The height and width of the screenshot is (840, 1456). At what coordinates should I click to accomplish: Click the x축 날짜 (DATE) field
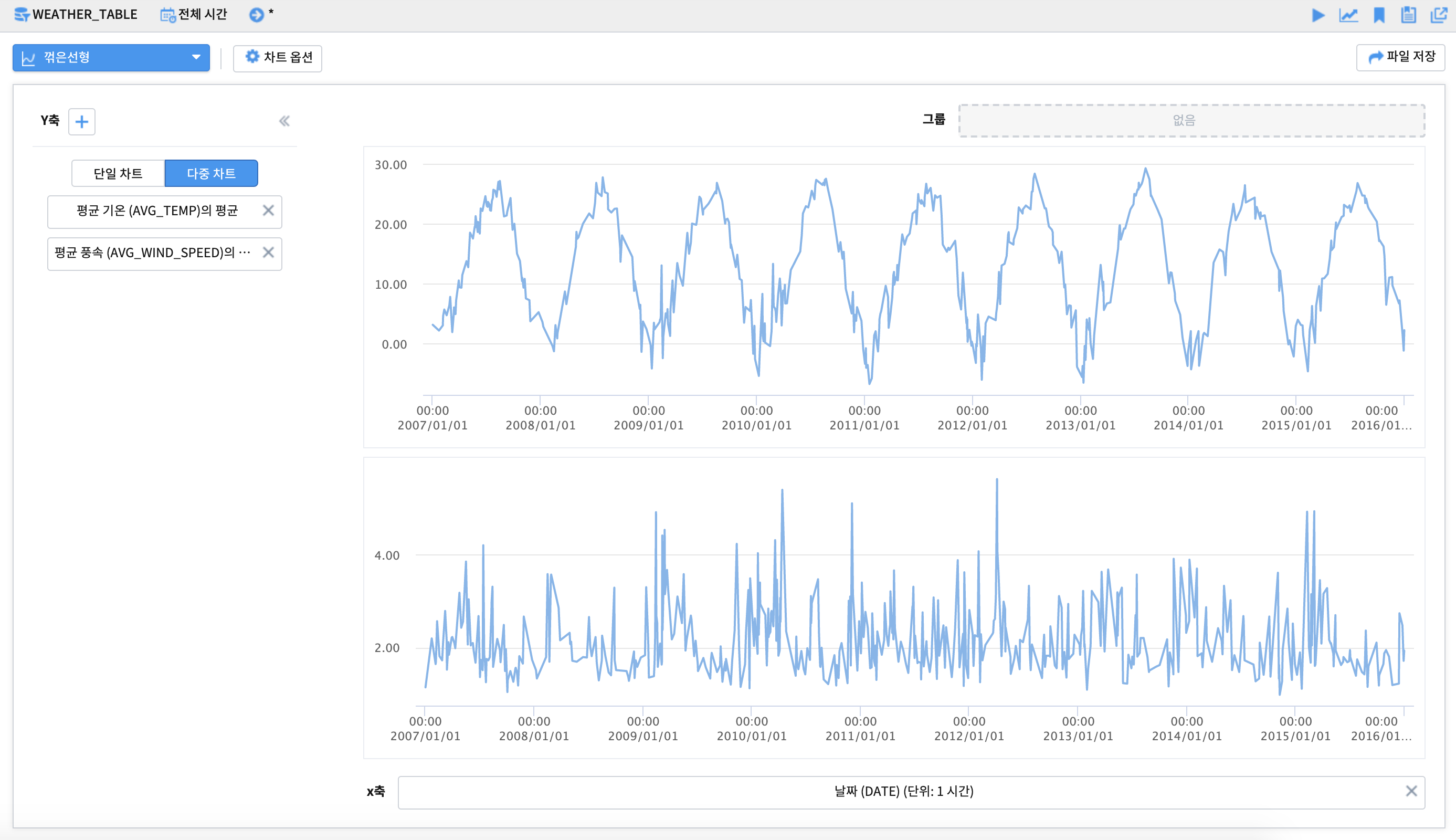point(911,792)
